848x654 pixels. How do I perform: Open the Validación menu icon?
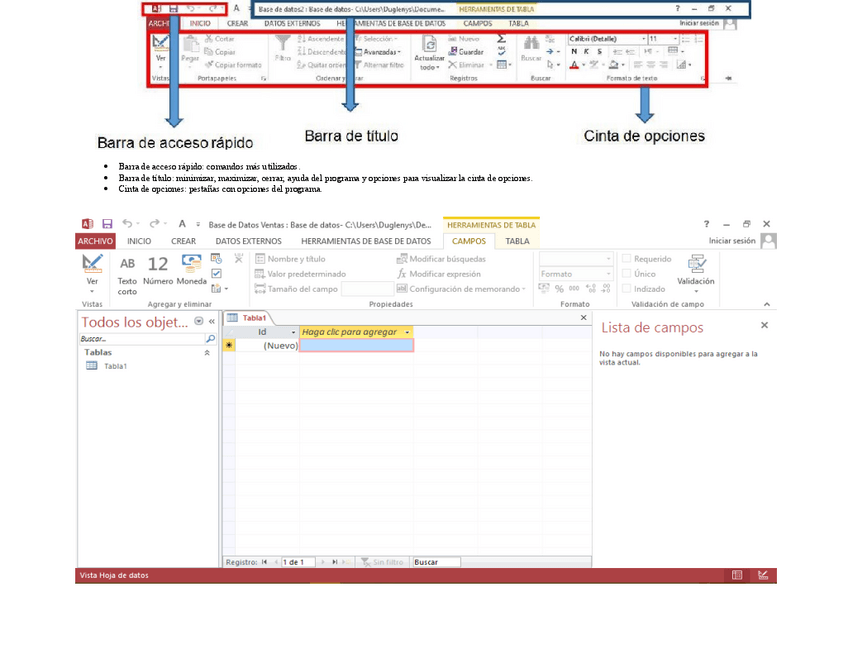tap(696, 270)
